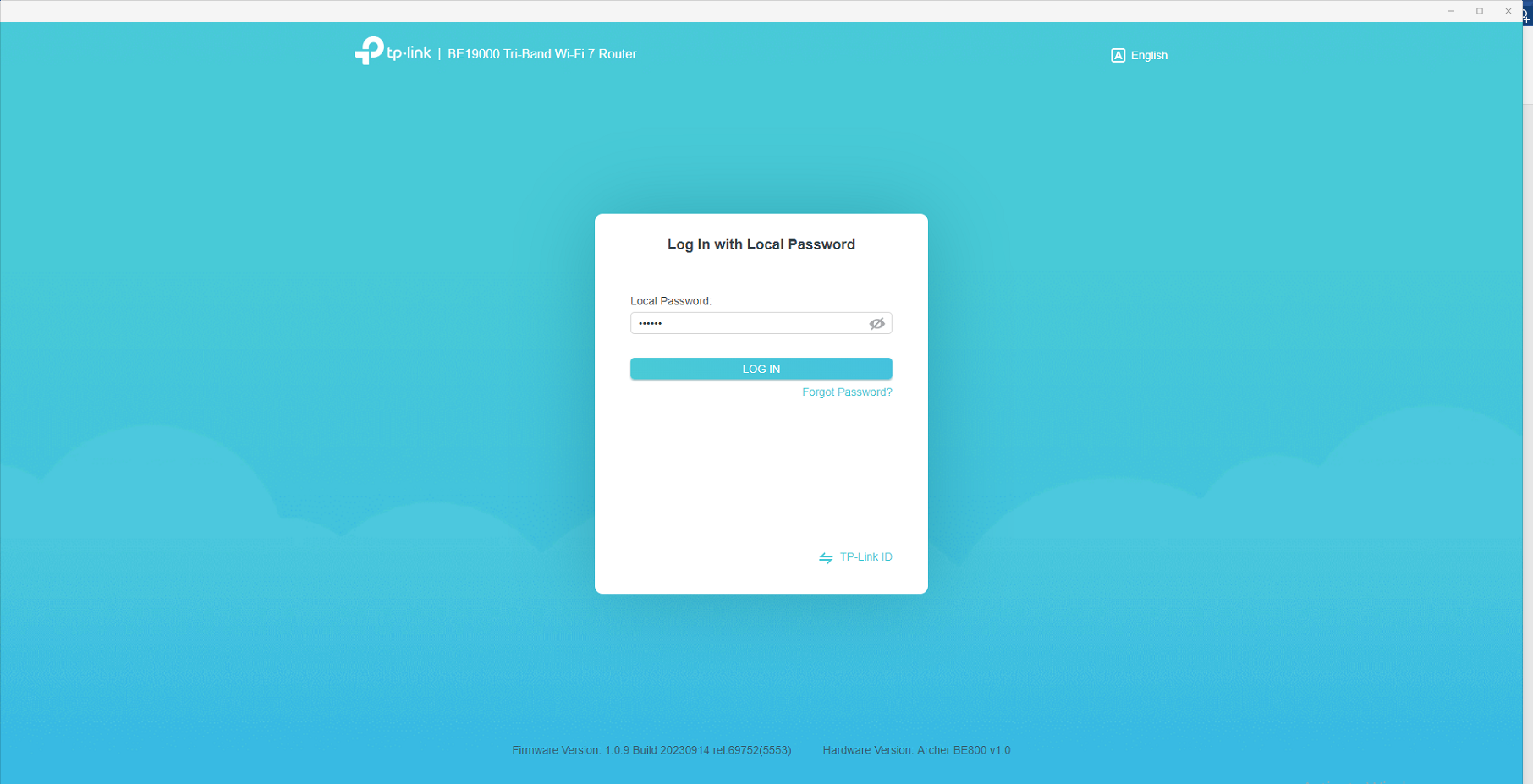The height and width of the screenshot is (784, 1533).
Task: Click the BE19000 Tri-Band Wi-Fi 7 Router title
Action: click(x=541, y=54)
